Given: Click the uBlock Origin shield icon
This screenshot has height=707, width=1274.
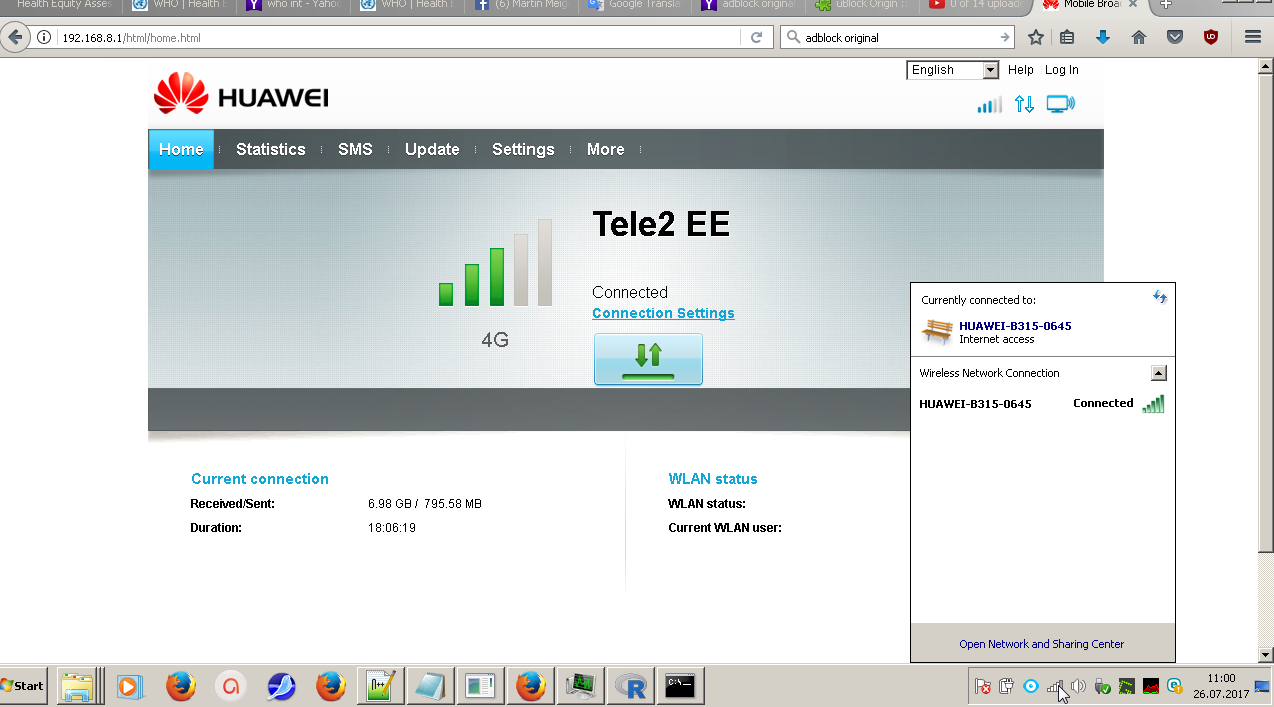Looking at the screenshot, I should tap(1211, 38).
